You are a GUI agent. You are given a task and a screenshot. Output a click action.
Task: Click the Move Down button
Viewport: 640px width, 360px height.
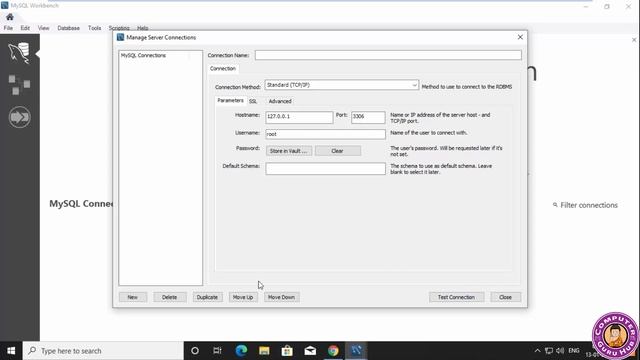(281, 297)
